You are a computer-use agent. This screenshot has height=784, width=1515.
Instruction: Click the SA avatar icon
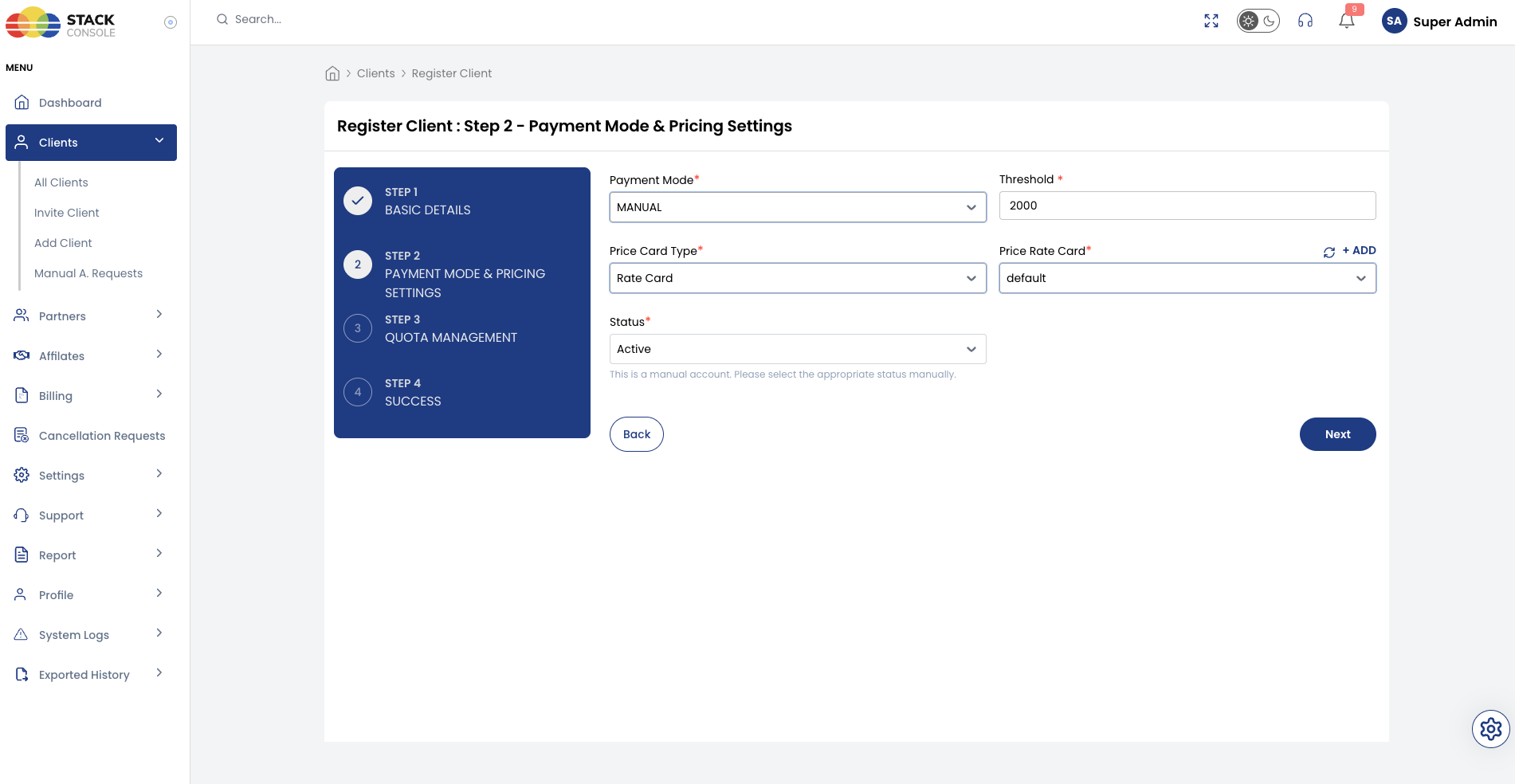1394,22
